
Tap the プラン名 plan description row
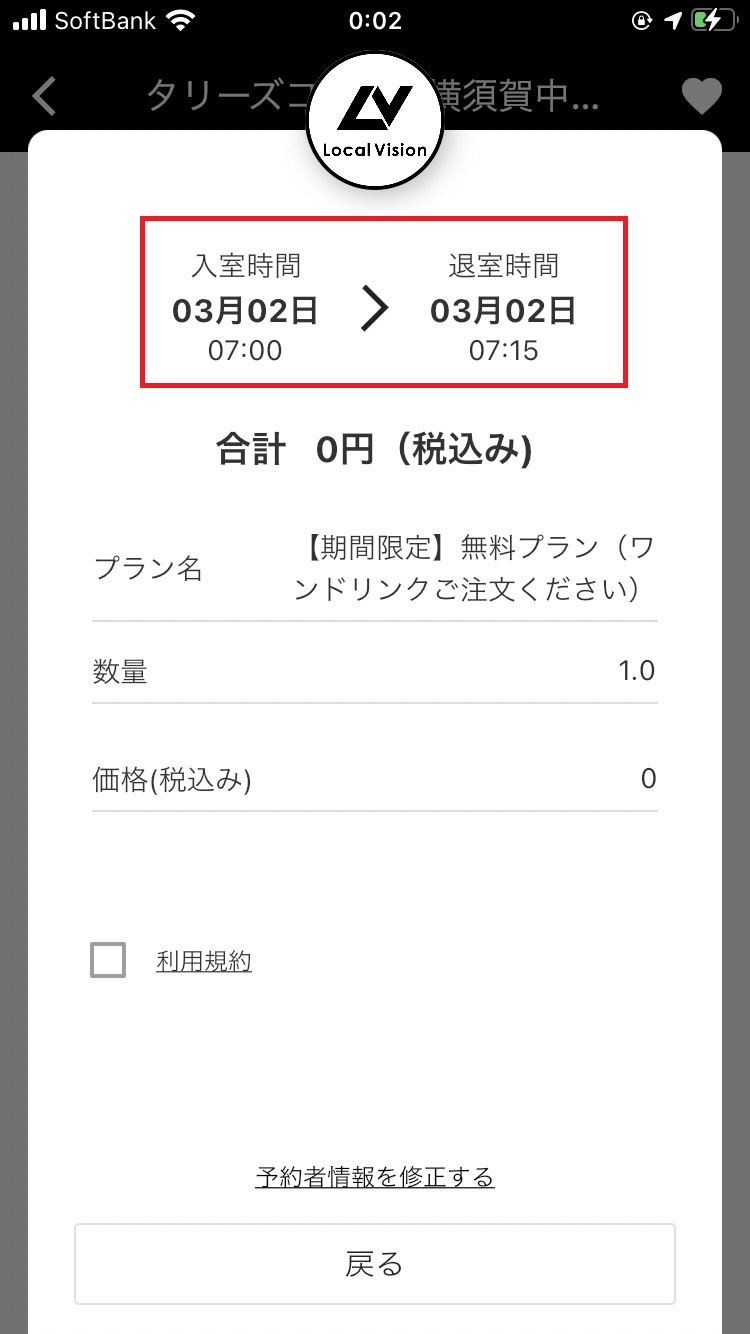click(375, 568)
